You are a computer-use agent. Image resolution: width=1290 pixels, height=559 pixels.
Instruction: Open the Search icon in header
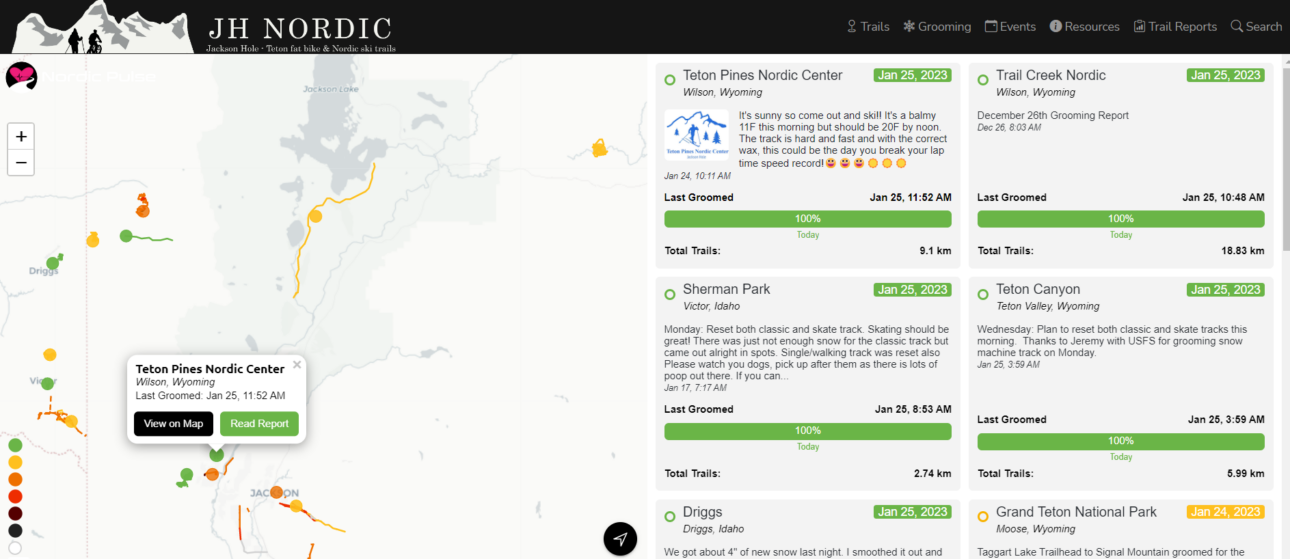[x=1256, y=26]
